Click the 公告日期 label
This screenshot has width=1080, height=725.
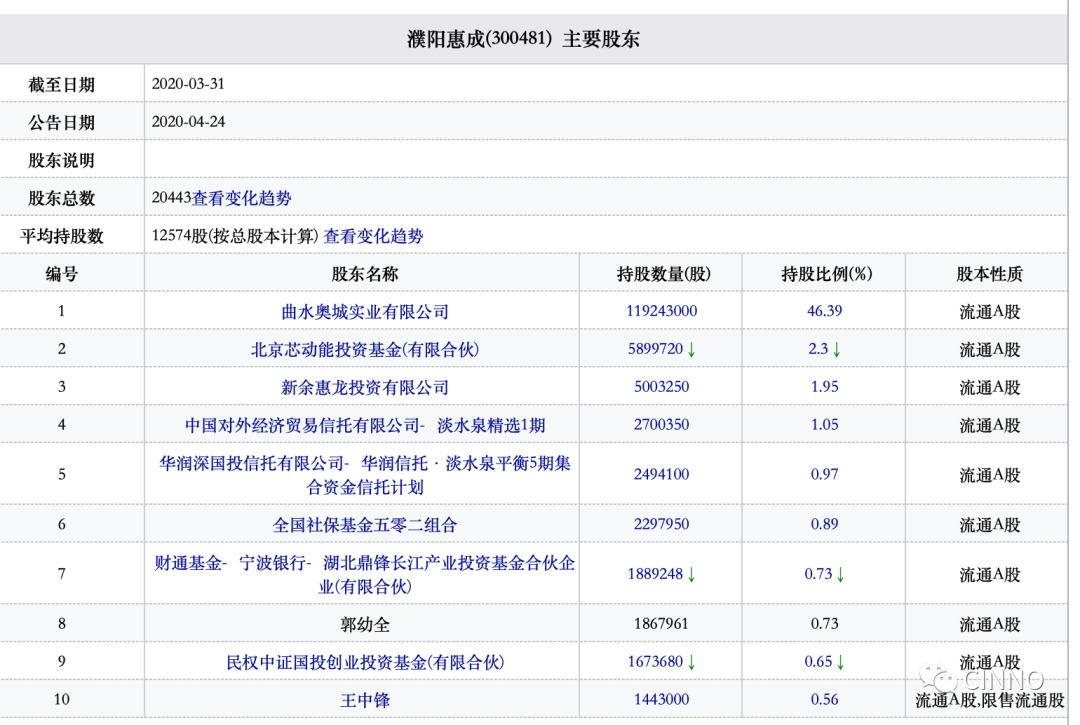tap(61, 123)
